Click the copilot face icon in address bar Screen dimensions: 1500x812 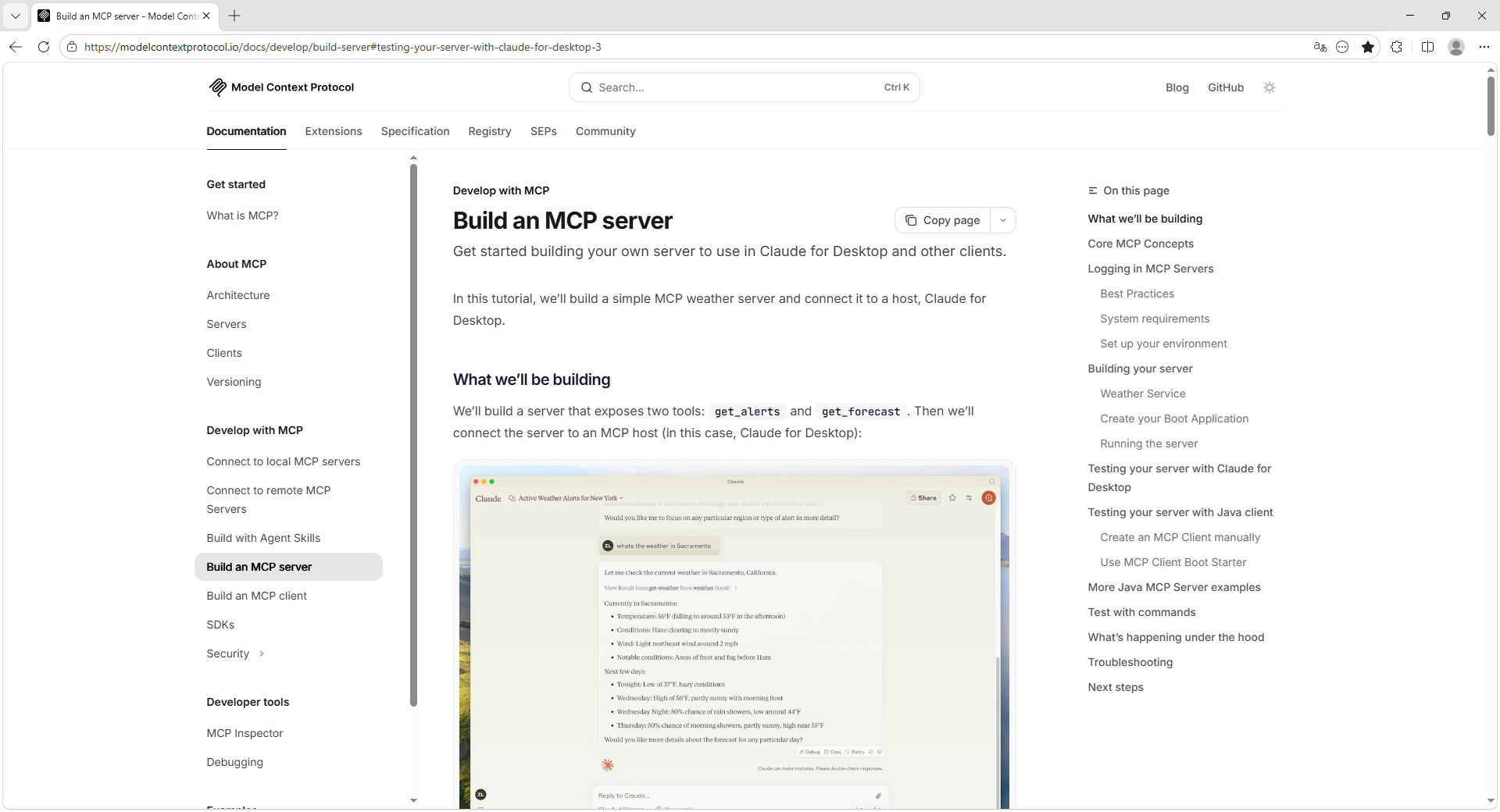pos(1342,47)
